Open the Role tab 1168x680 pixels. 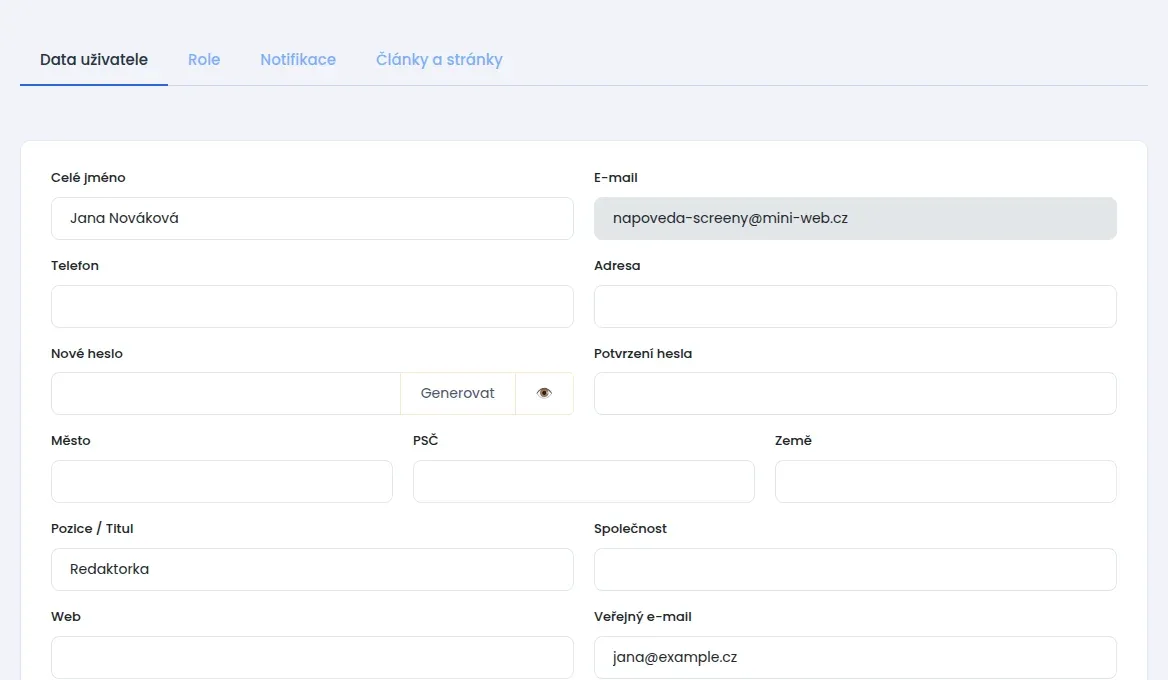point(204,60)
